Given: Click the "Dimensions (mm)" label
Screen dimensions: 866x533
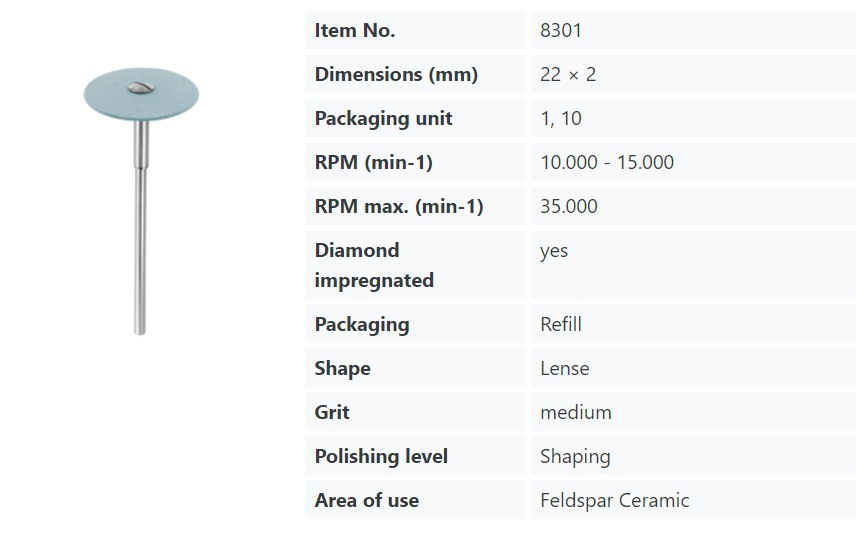Looking at the screenshot, I should 396,75.
